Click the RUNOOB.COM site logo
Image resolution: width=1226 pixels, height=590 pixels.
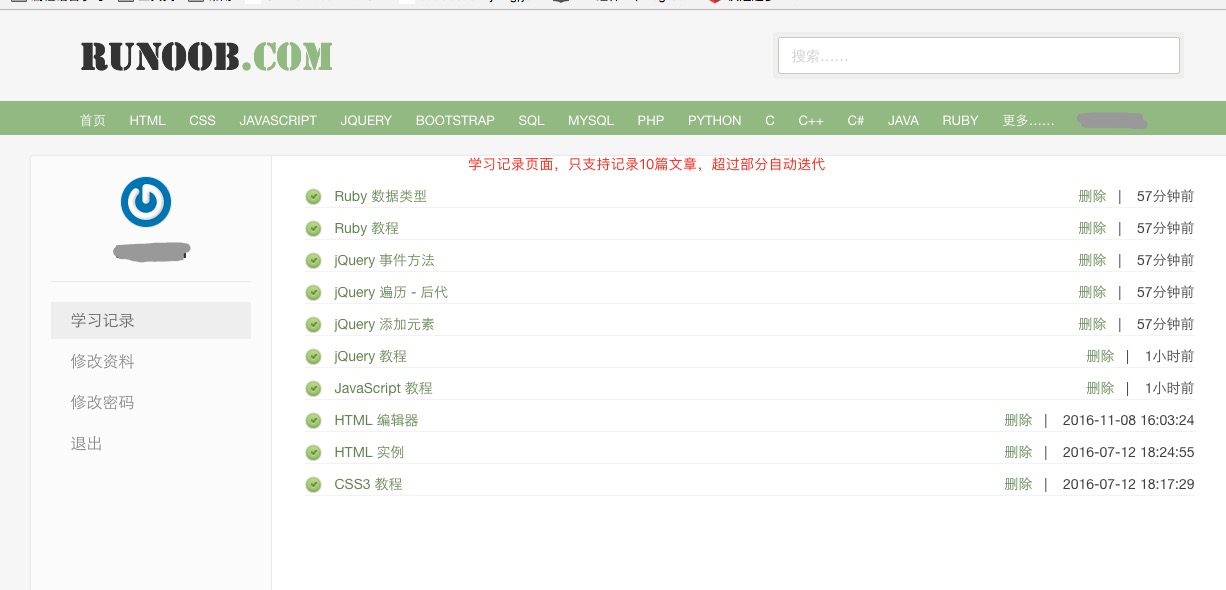pyautogui.click(x=206, y=57)
